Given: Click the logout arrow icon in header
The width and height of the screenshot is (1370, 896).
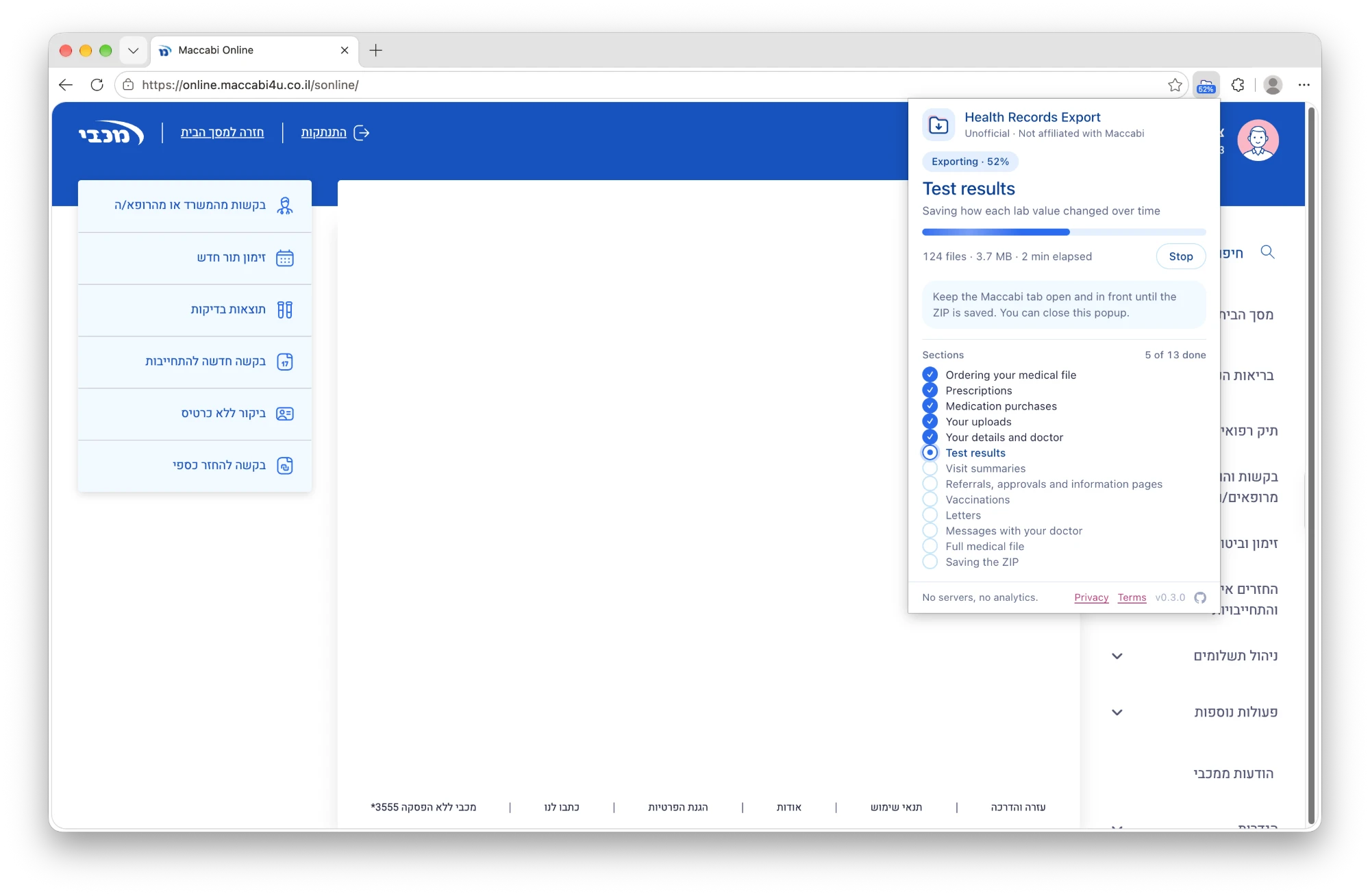Looking at the screenshot, I should pyautogui.click(x=362, y=133).
